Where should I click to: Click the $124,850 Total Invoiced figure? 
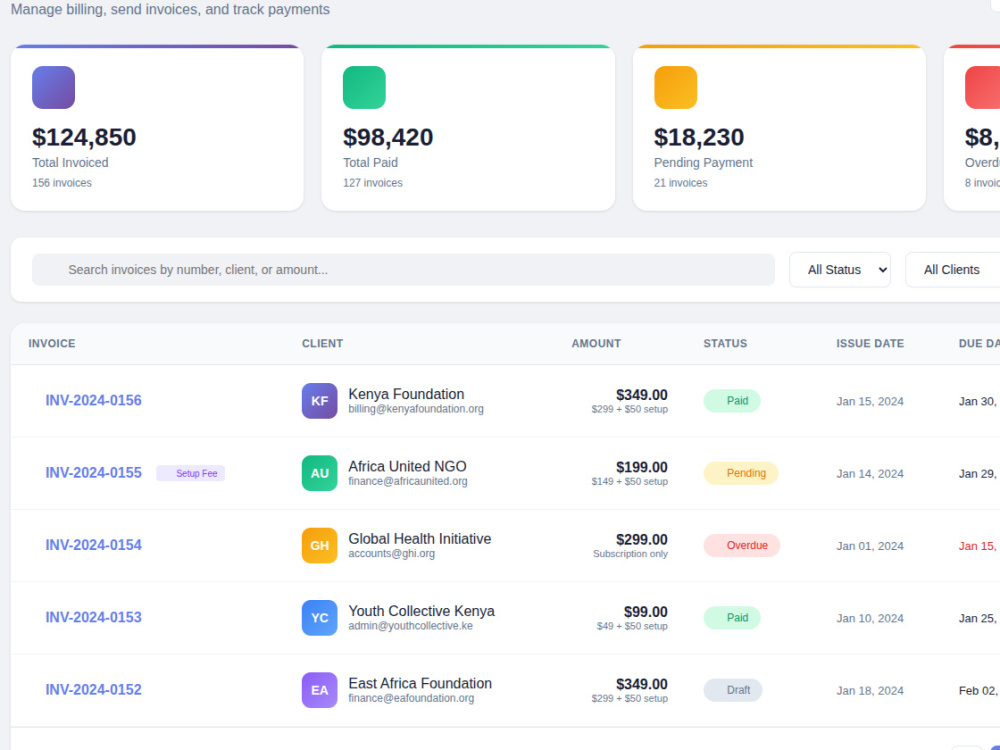pyautogui.click(x=84, y=137)
